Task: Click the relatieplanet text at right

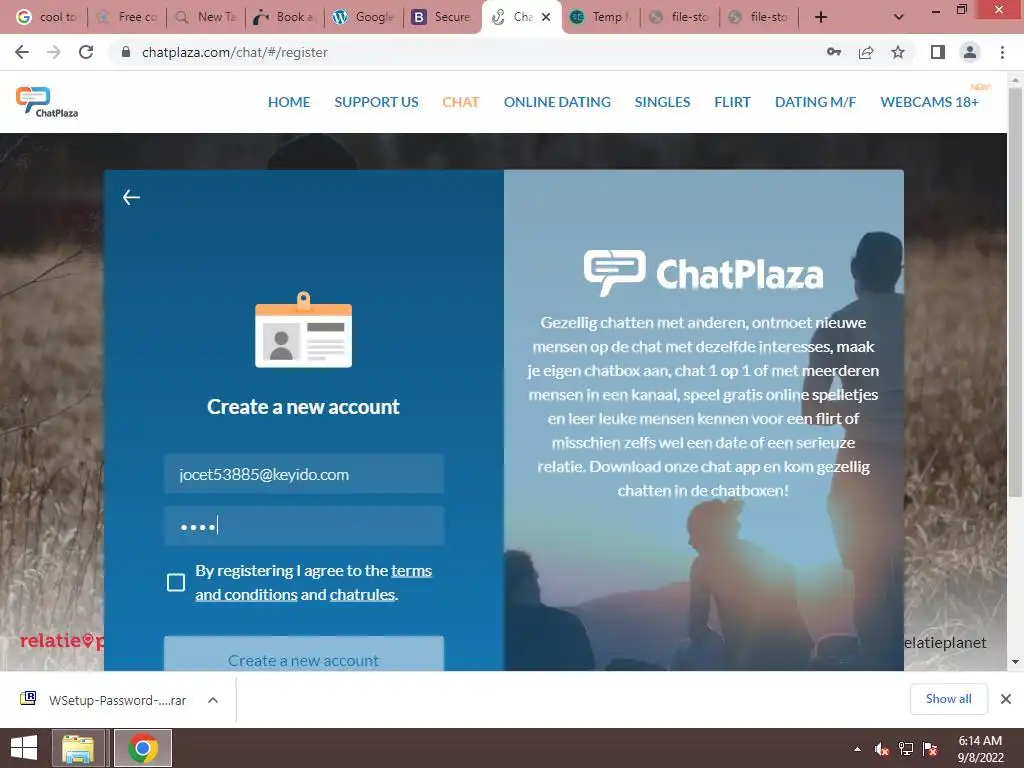Action: pyautogui.click(x=945, y=643)
